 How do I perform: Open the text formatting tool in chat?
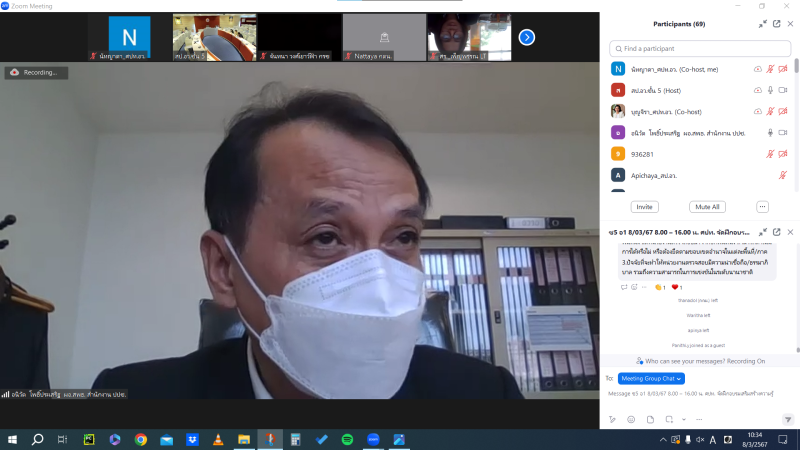pyautogui.click(x=612, y=419)
